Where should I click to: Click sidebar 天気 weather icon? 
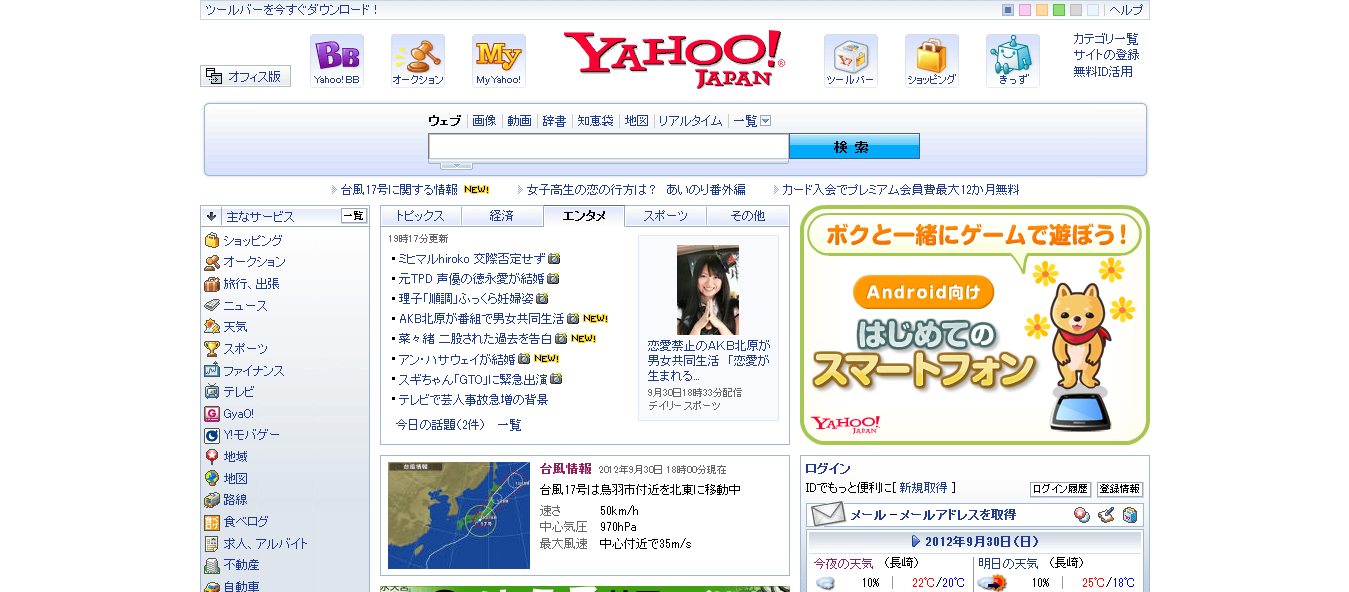point(212,327)
